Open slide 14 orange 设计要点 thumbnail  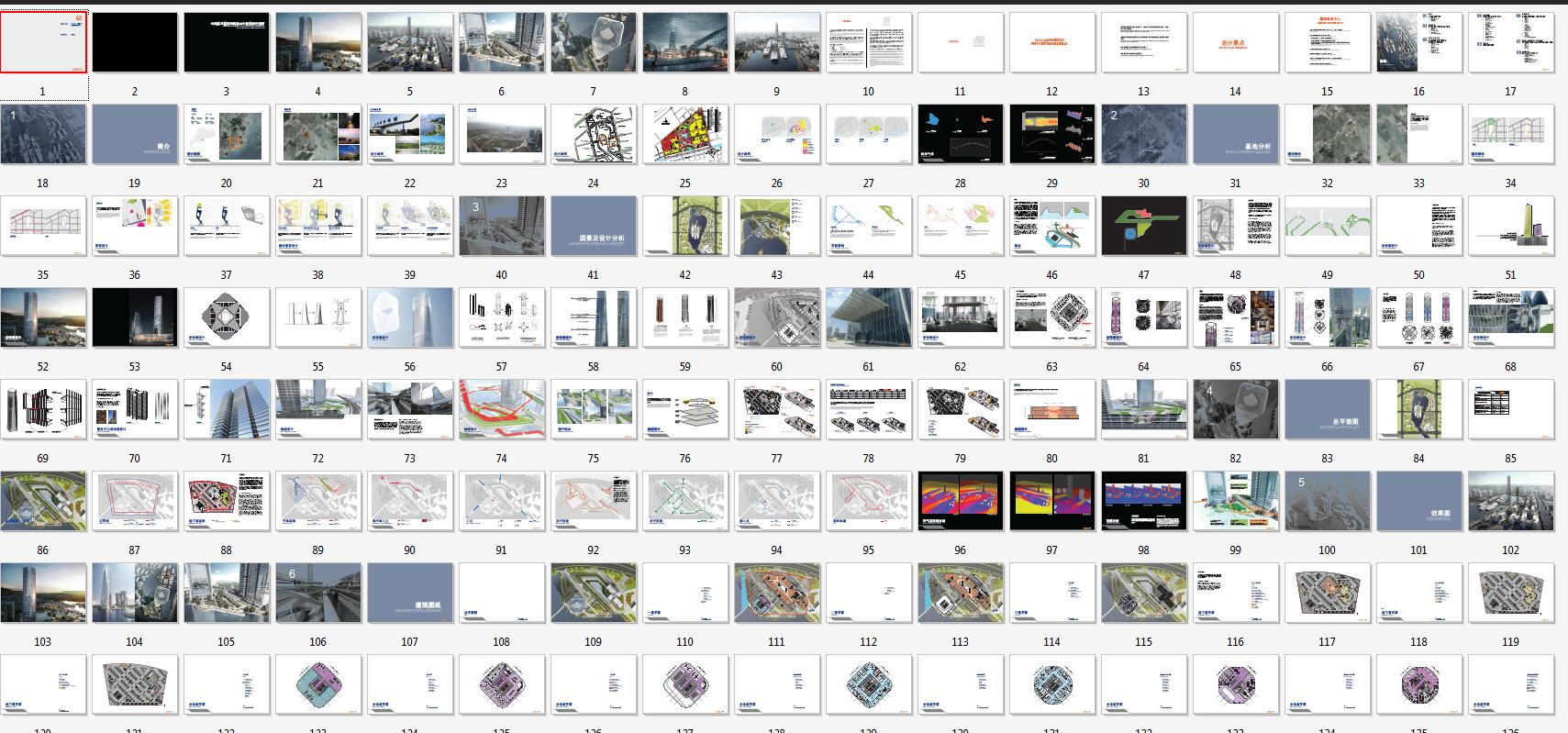point(1236,42)
